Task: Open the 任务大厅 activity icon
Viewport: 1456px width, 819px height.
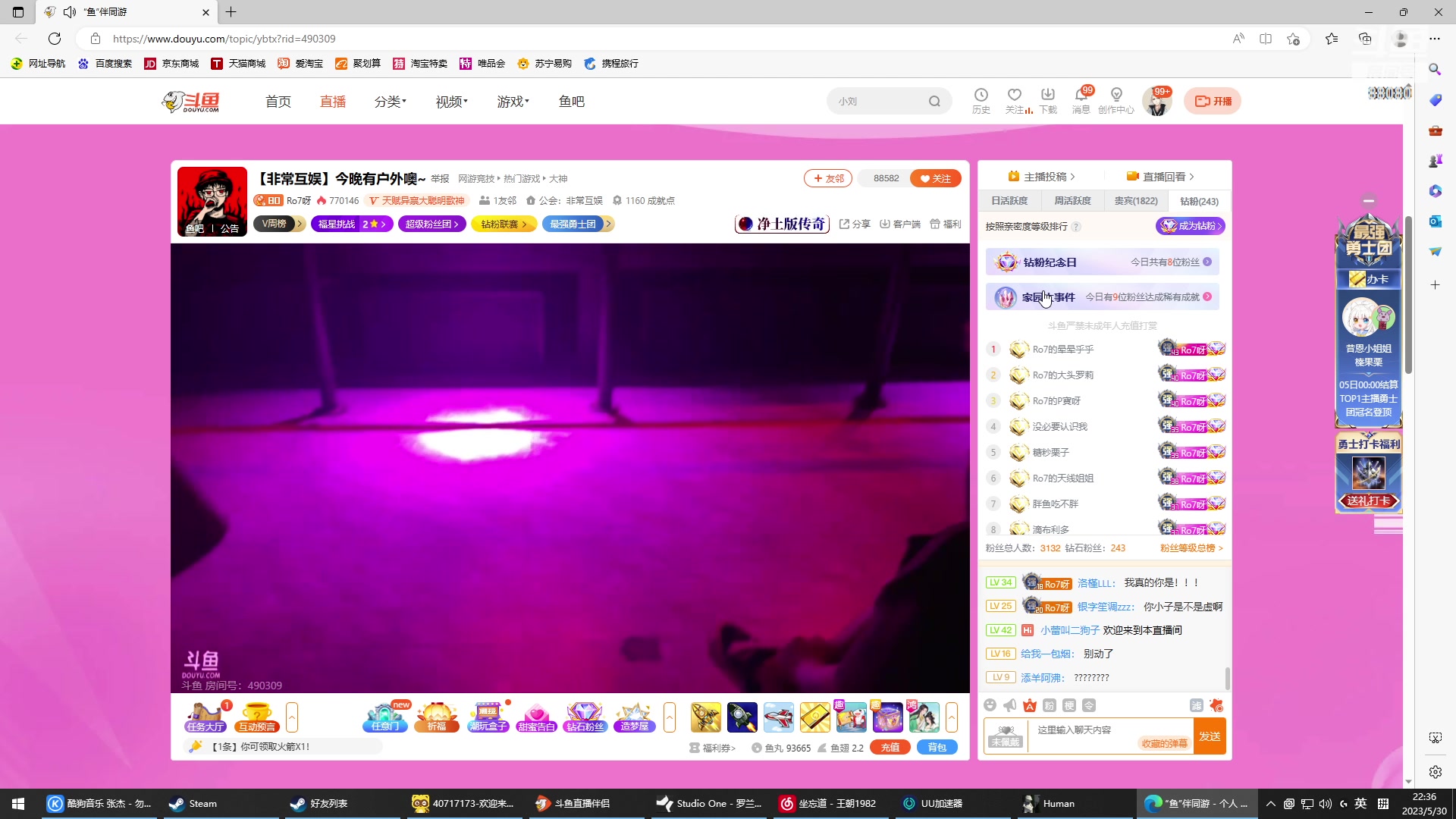Action: 205,717
